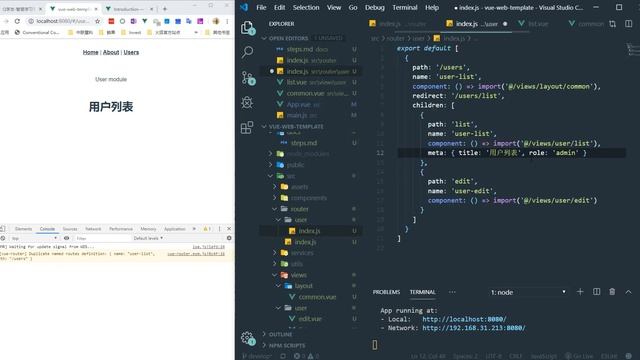Click the vue-router source link in the console warning
Screen dimensions: 640x360
pyautogui.click(x=196, y=253)
